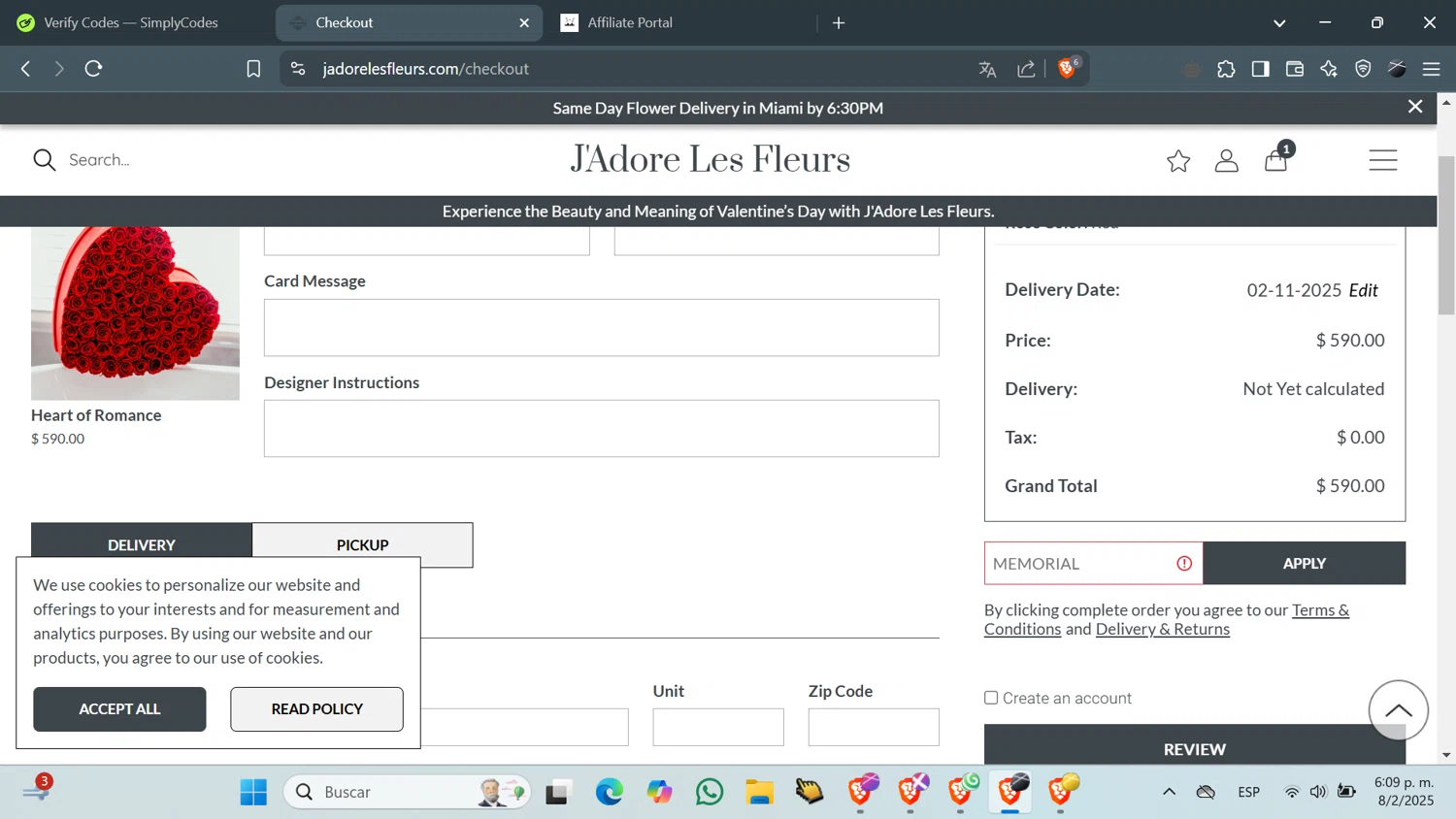The width and height of the screenshot is (1456, 819).
Task: Show hidden system tray icons
Action: click(x=1169, y=792)
